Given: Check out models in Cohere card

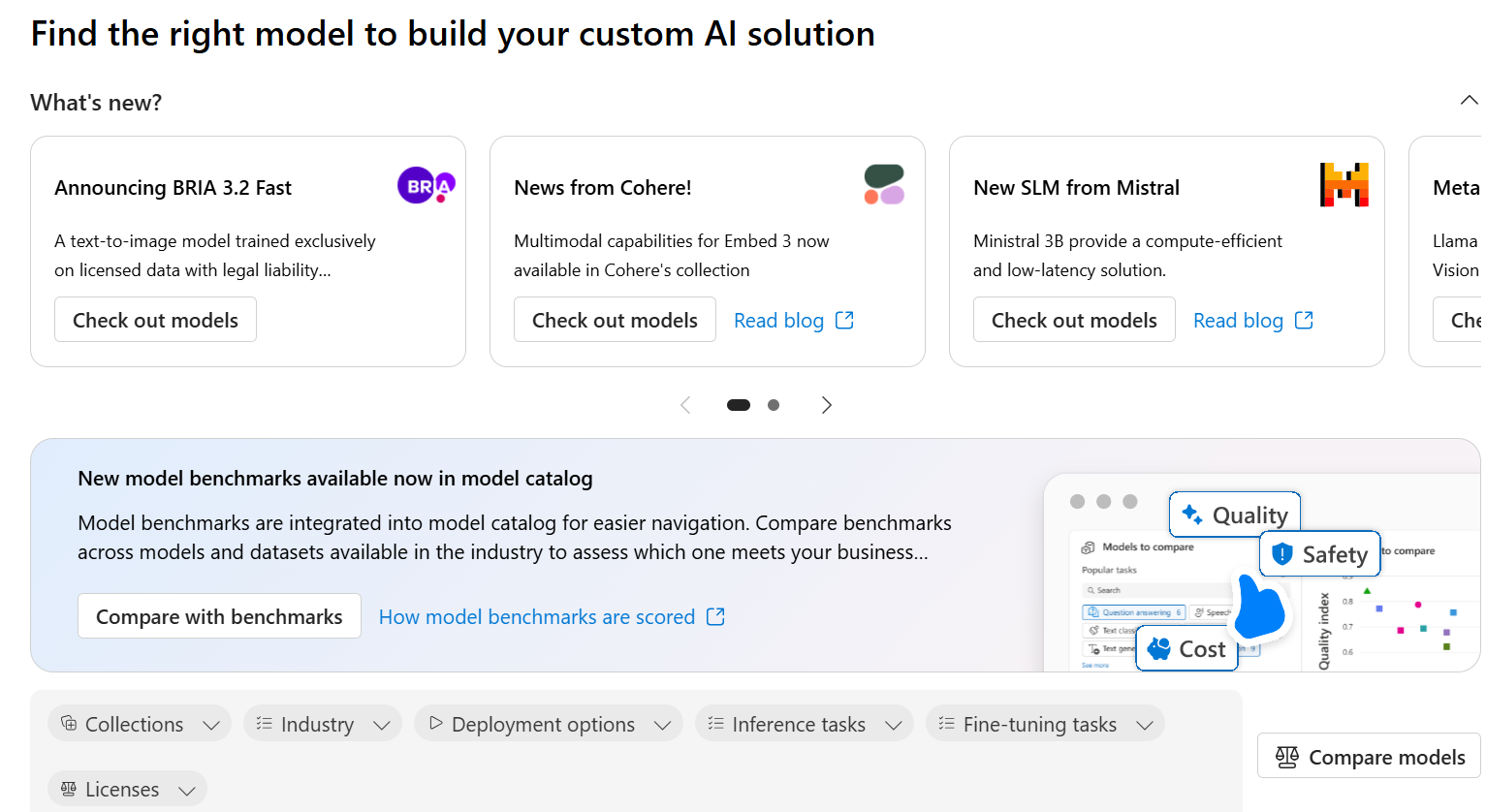Looking at the screenshot, I should pyautogui.click(x=615, y=320).
